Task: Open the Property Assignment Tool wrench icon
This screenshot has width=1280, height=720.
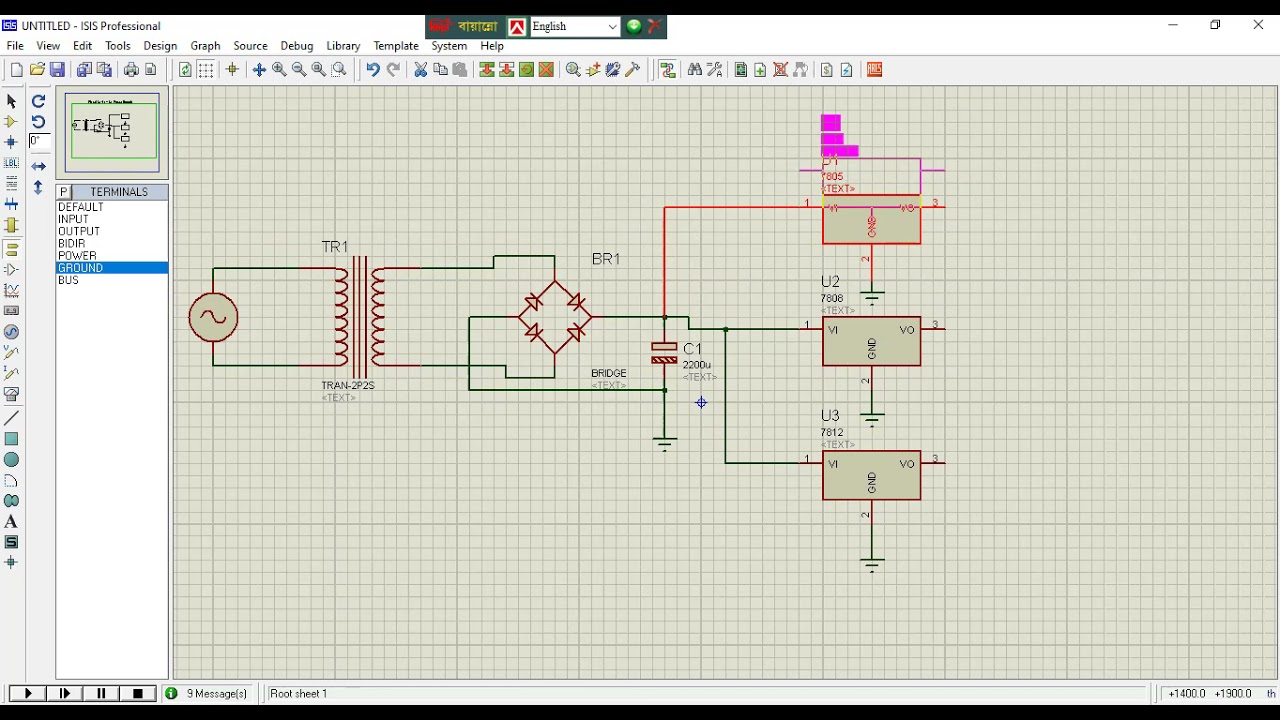Action: coord(714,70)
